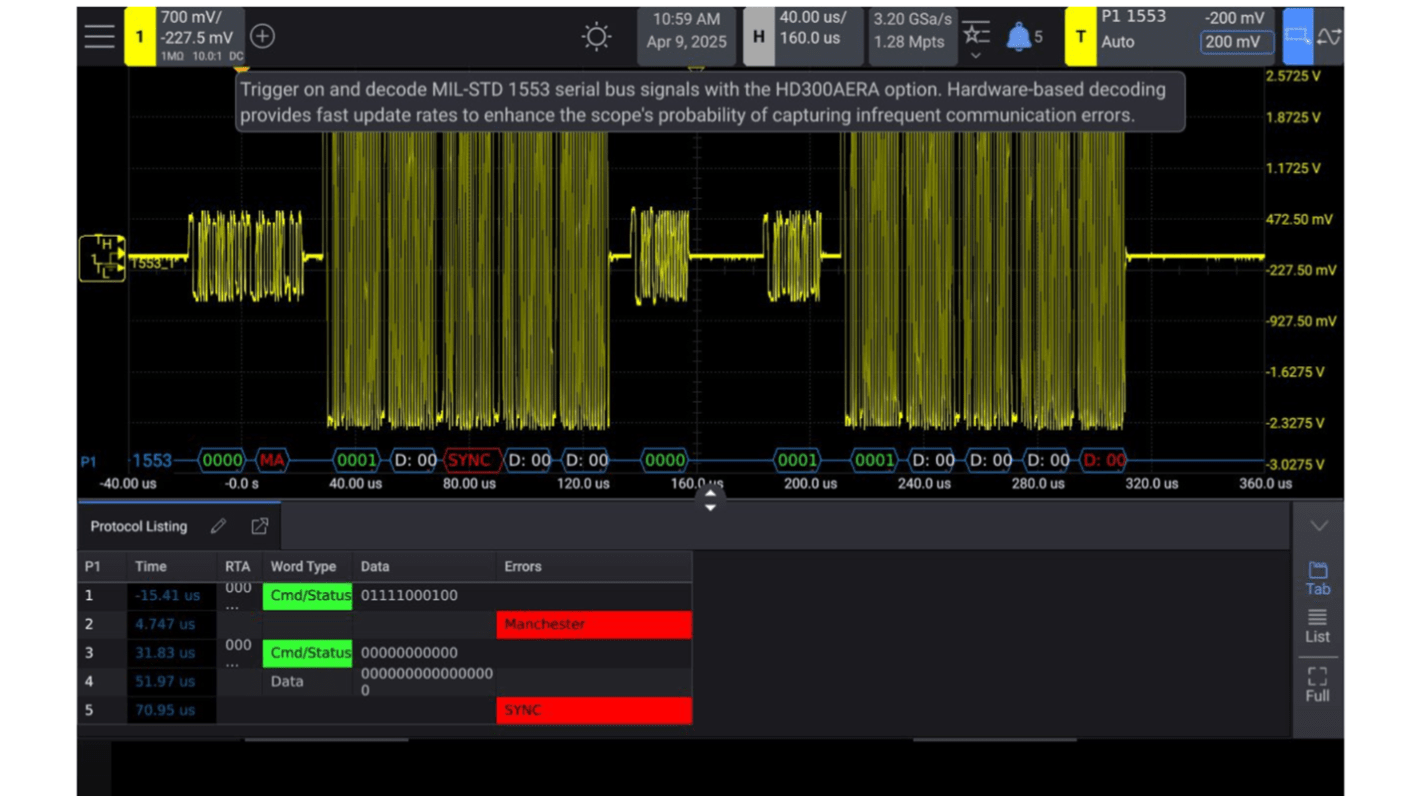This screenshot has width=1420, height=798.
Task: Collapse side panel with chevron arrow
Action: [1318, 526]
